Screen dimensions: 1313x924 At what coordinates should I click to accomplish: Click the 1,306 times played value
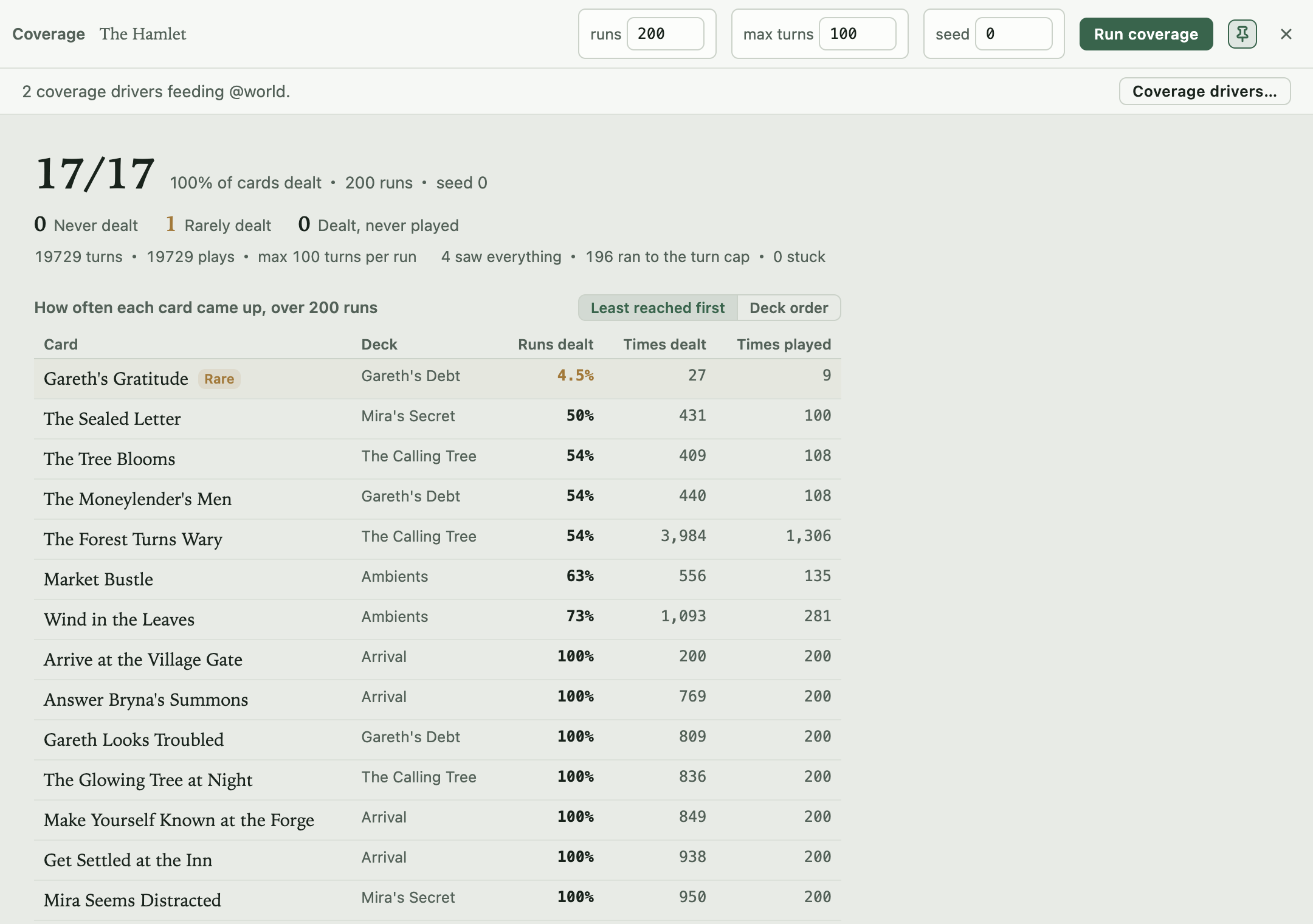(x=808, y=536)
